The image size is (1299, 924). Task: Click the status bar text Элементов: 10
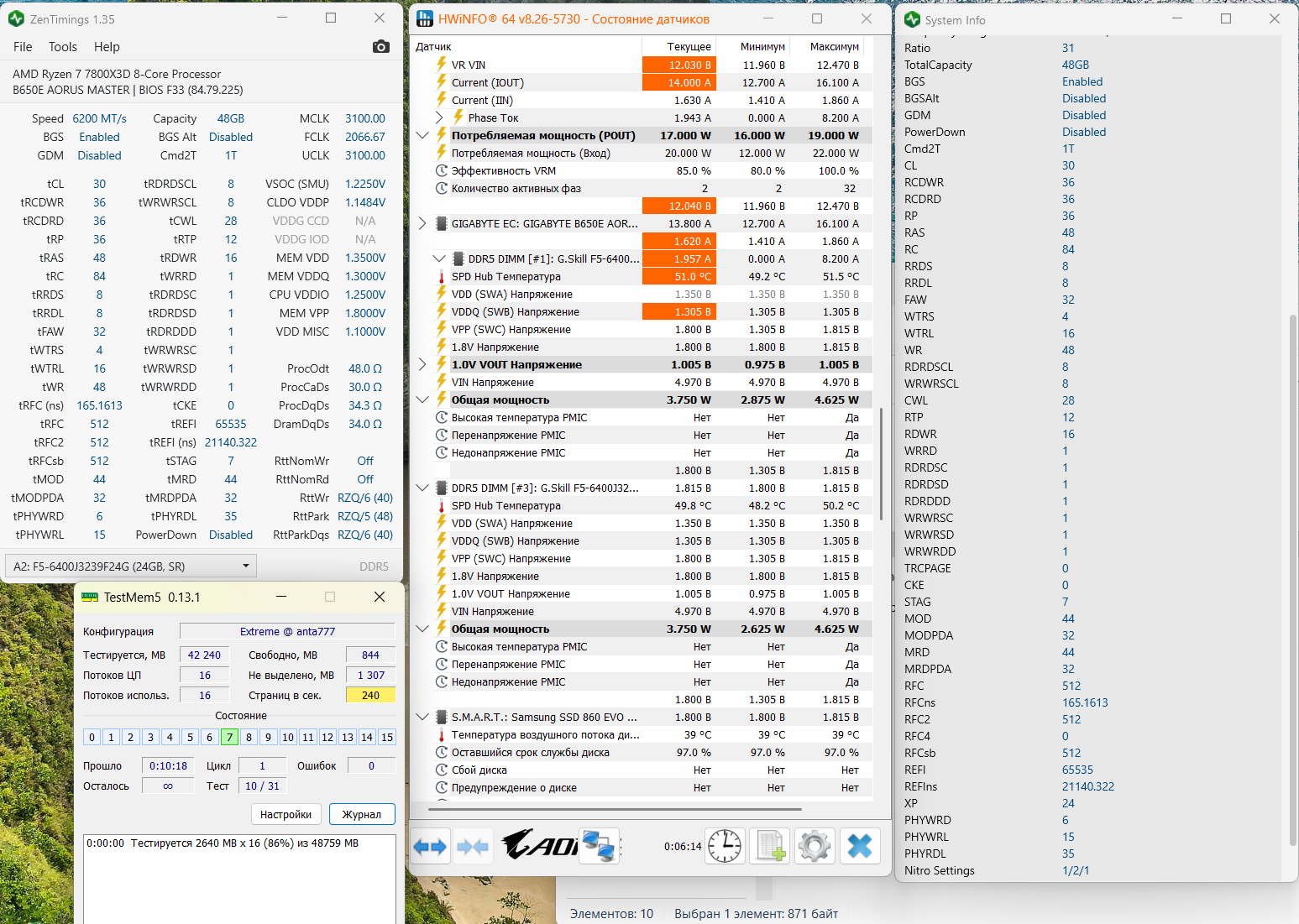click(611, 913)
